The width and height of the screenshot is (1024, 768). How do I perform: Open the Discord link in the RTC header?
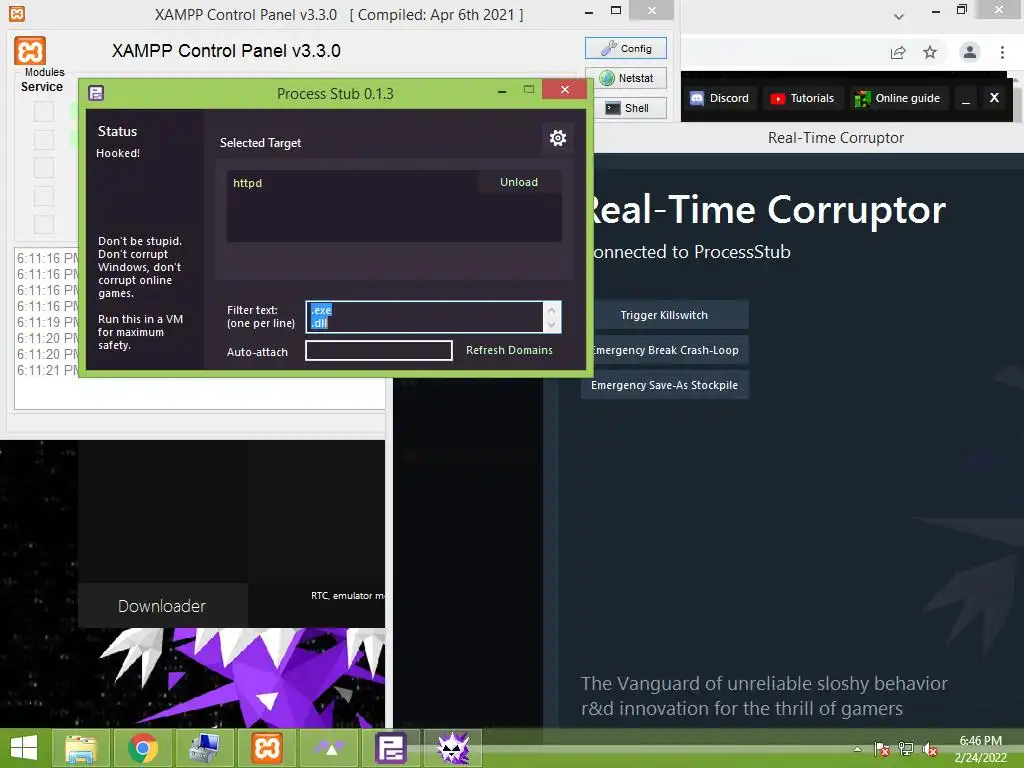[x=720, y=98]
